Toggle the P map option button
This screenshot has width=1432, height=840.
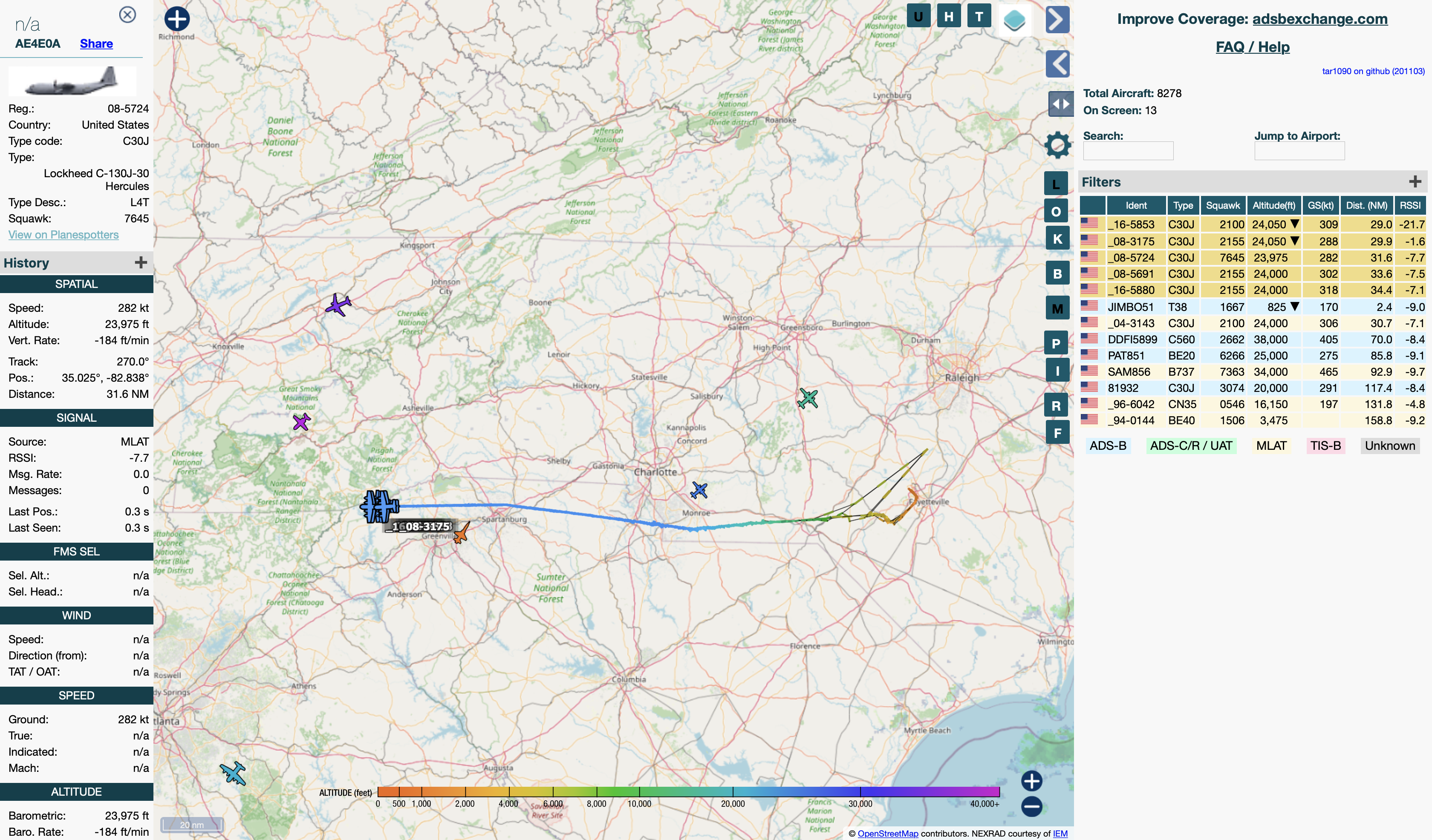(1056, 343)
